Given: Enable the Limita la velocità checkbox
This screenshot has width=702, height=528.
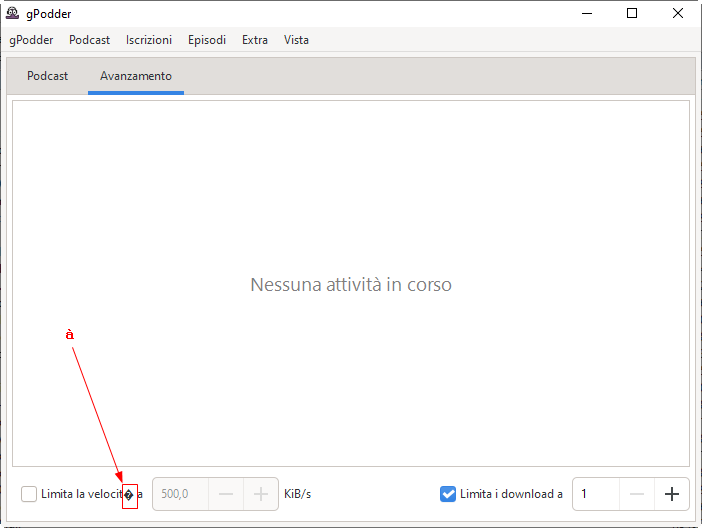Looking at the screenshot, I should (x=29, y=494).
